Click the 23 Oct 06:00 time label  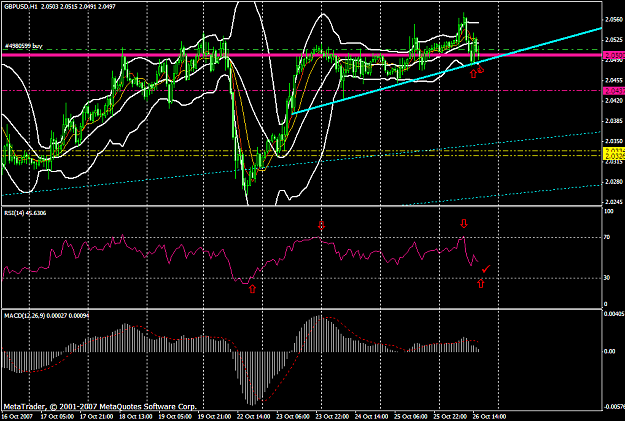293,416
